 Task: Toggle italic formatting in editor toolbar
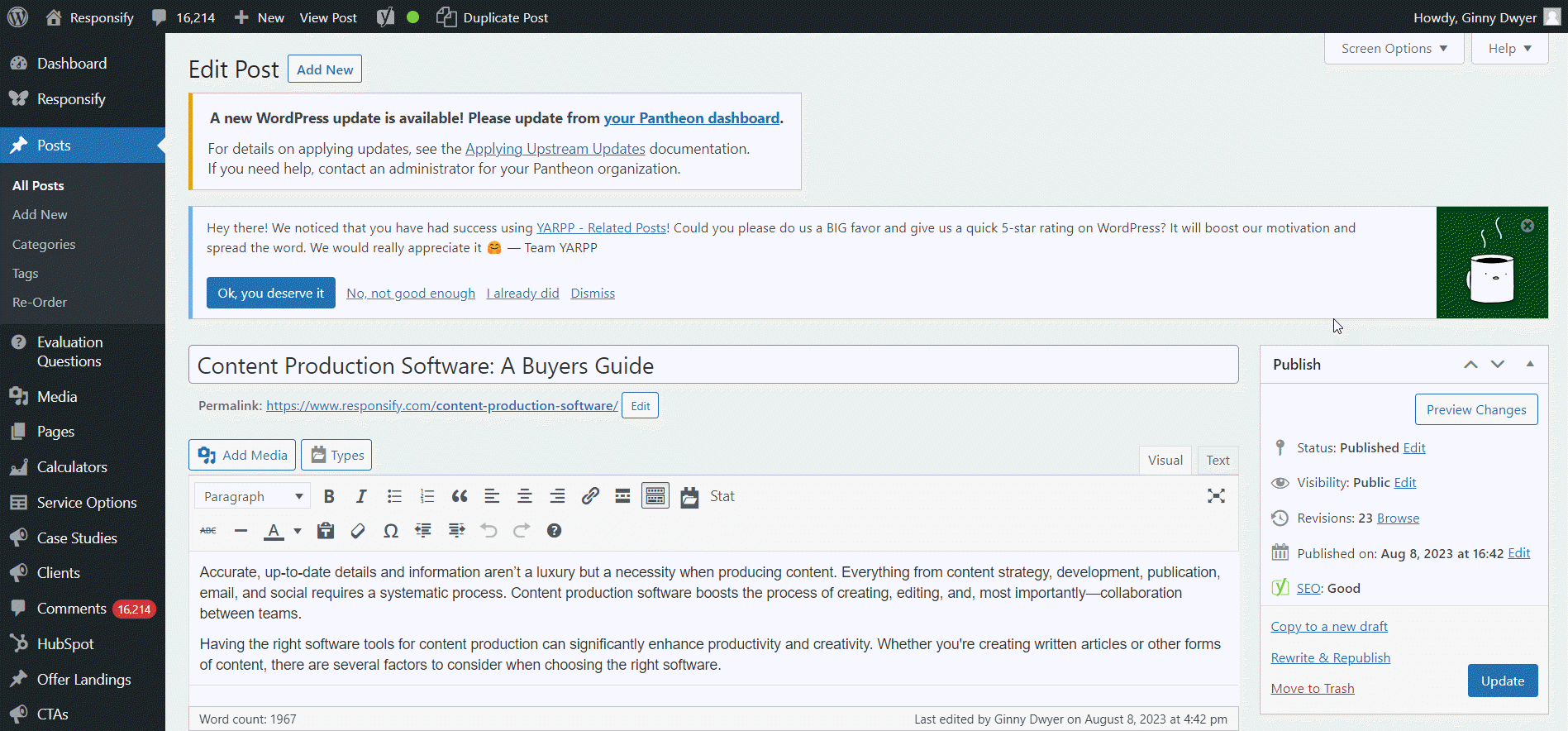(x=361, y=496)
